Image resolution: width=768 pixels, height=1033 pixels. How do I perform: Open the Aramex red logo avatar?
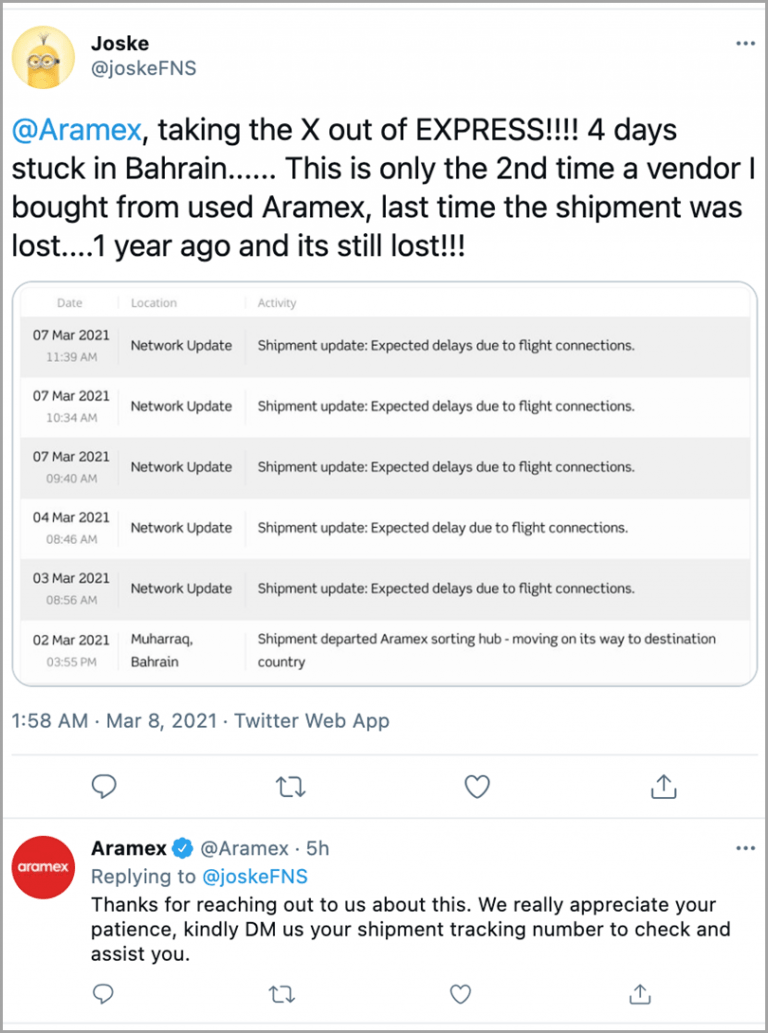click(43, 867)
